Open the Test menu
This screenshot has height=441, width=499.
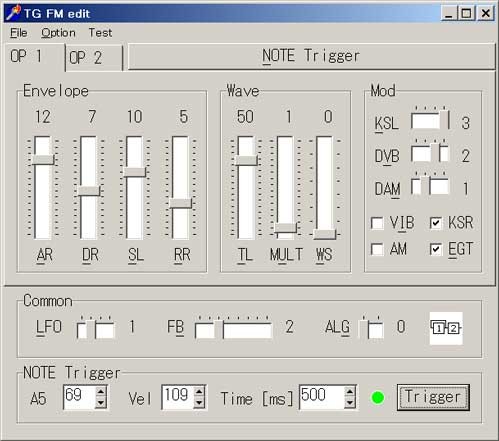(x=100, y=33)
